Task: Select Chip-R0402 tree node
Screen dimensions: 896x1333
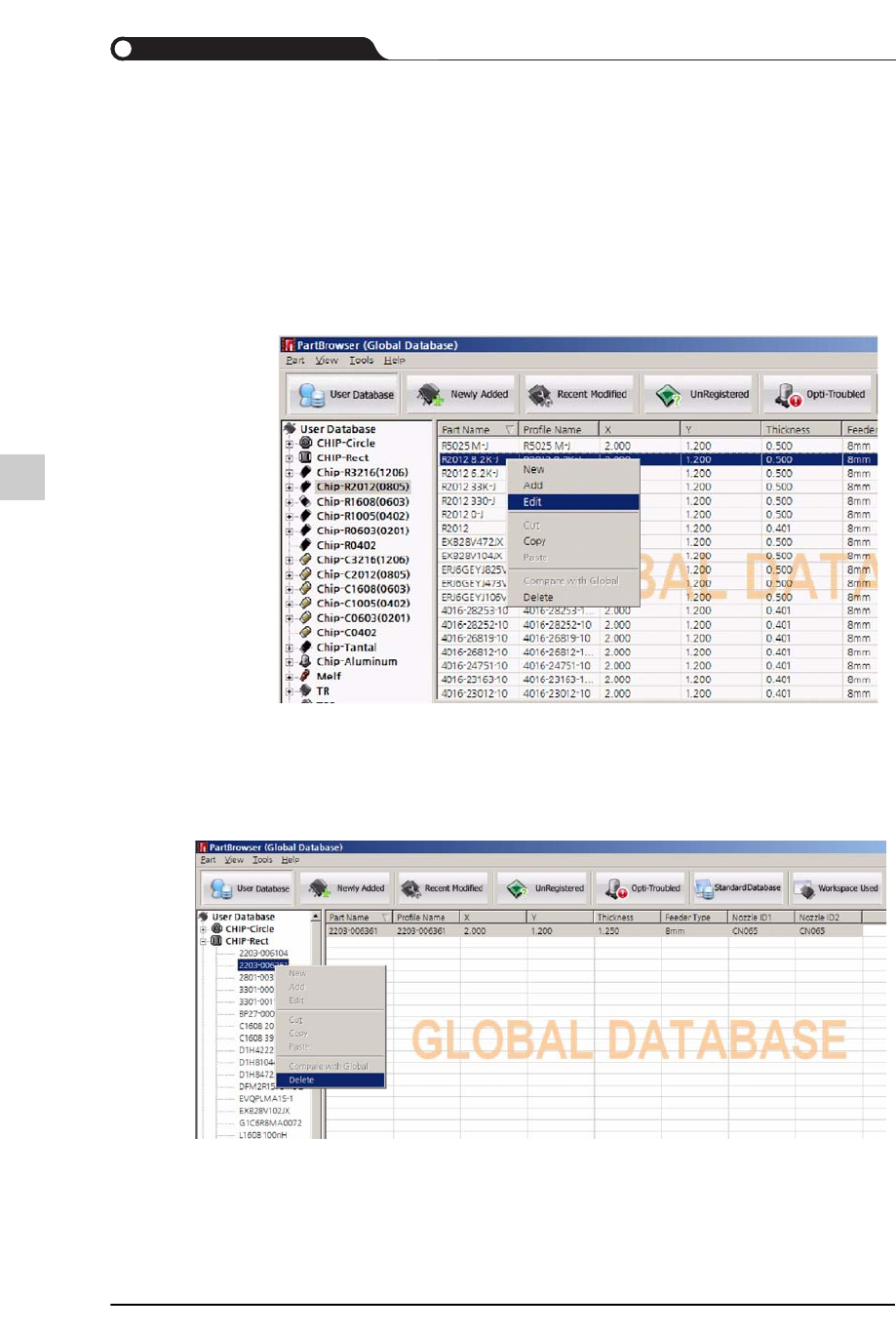Action: tap(346, 545)
